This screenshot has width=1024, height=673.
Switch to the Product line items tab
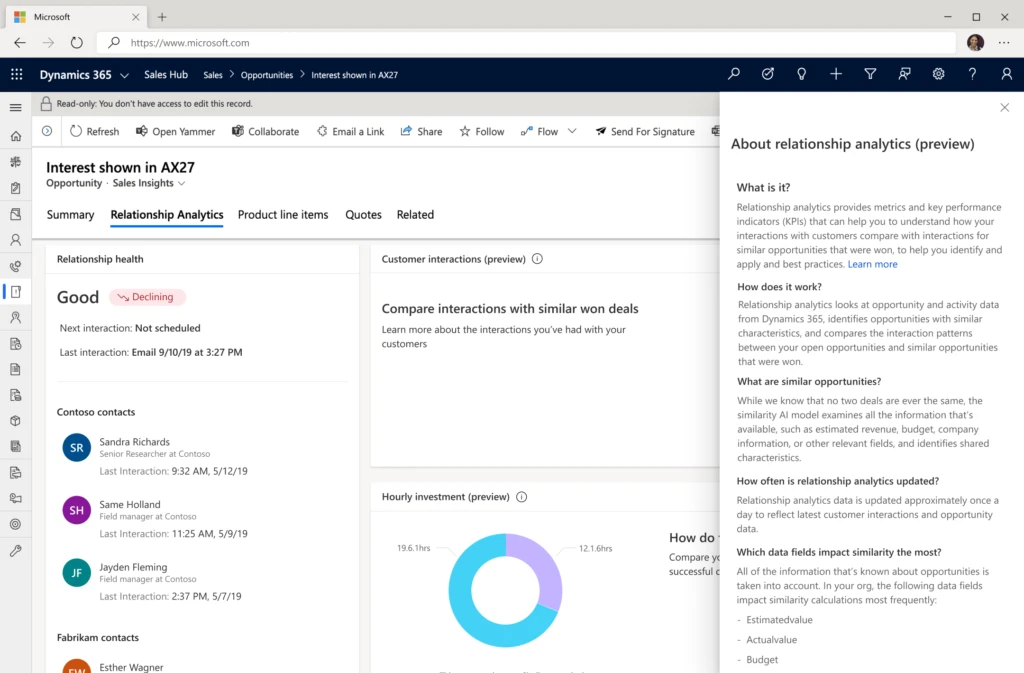pyautogui.click(x=282, y=214)
